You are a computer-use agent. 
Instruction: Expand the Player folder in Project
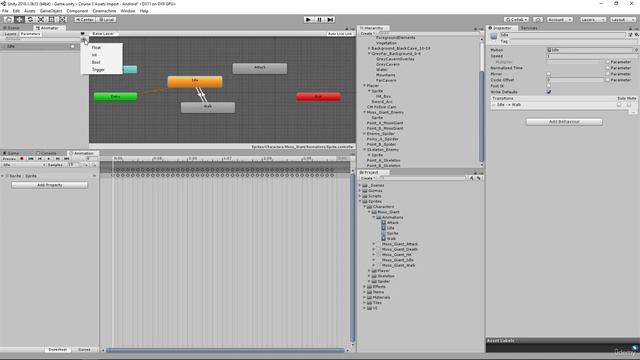369,271
